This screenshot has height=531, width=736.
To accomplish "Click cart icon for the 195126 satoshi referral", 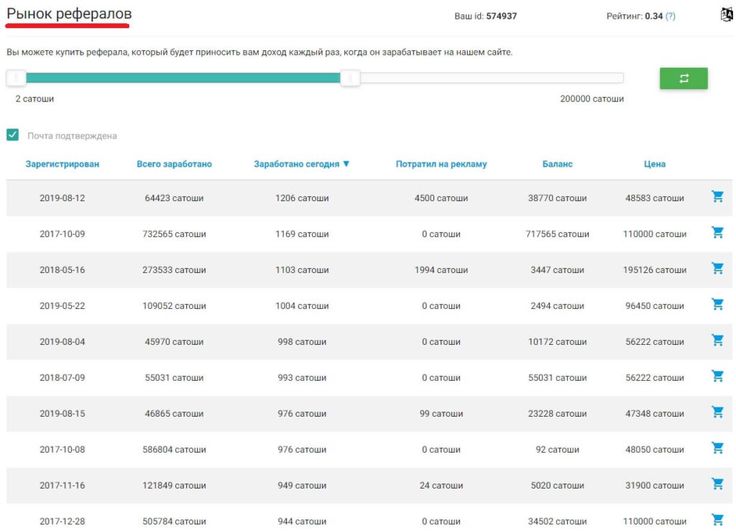I will pyautogui.click(x=717, y=269).
